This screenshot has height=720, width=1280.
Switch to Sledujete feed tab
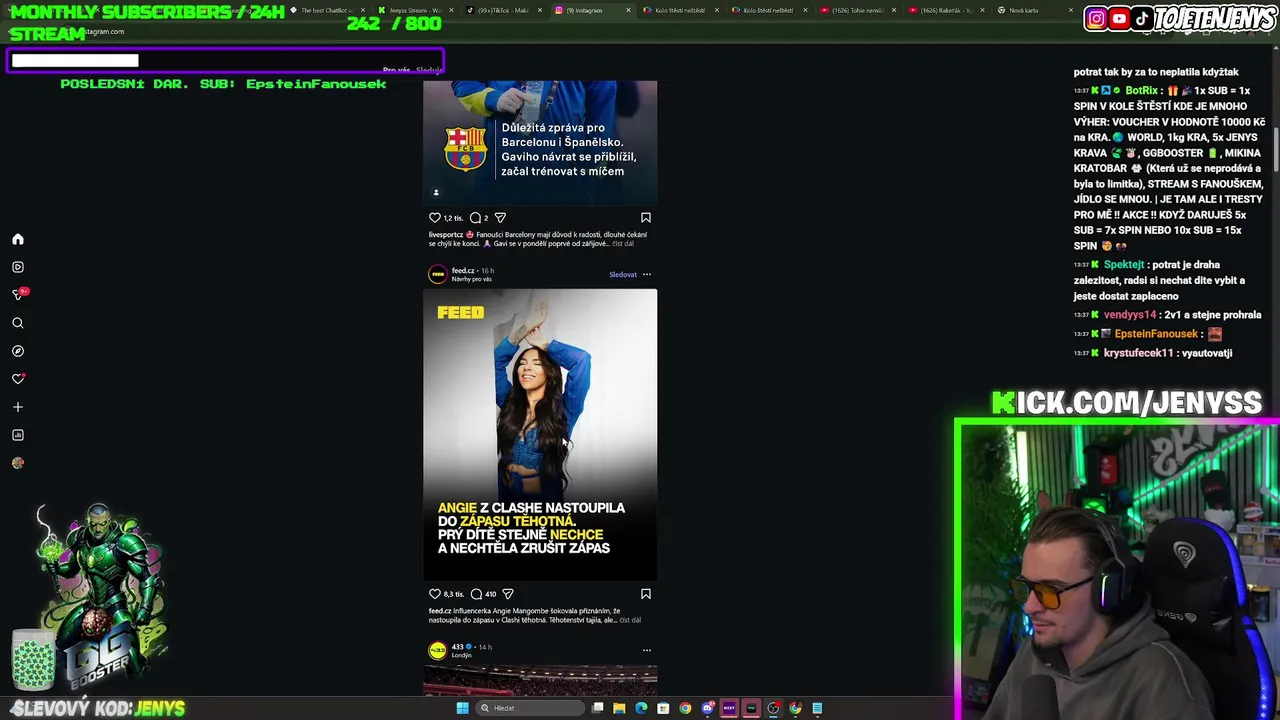(429, 70)
